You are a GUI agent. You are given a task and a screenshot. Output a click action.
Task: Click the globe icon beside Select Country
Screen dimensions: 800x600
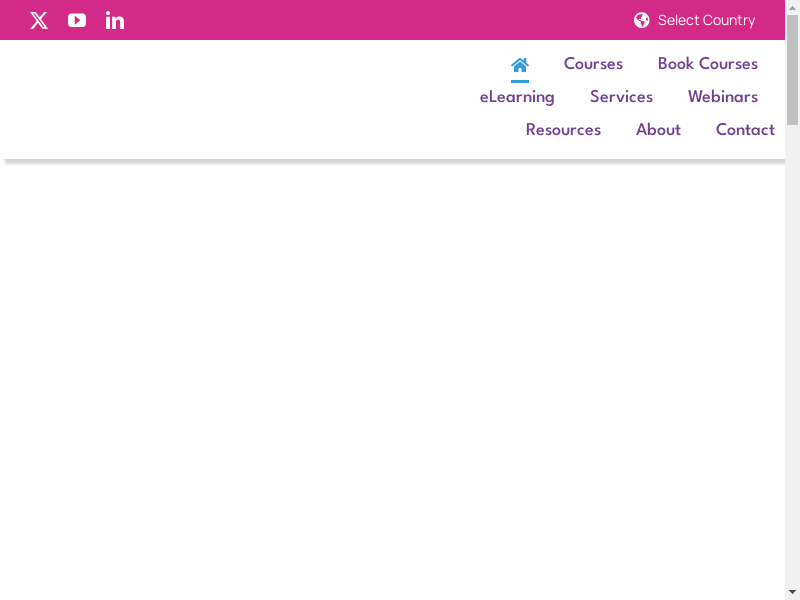coord(642,20)
